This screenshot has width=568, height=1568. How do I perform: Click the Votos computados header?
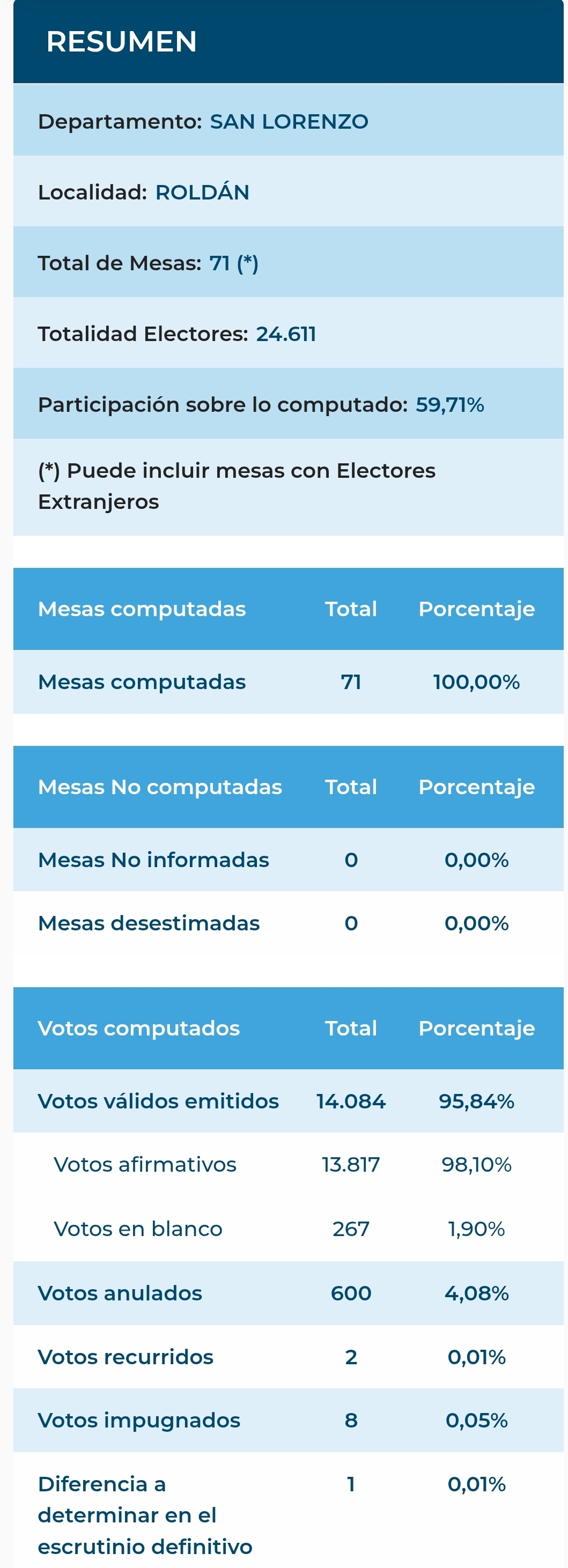[139, 1027]
